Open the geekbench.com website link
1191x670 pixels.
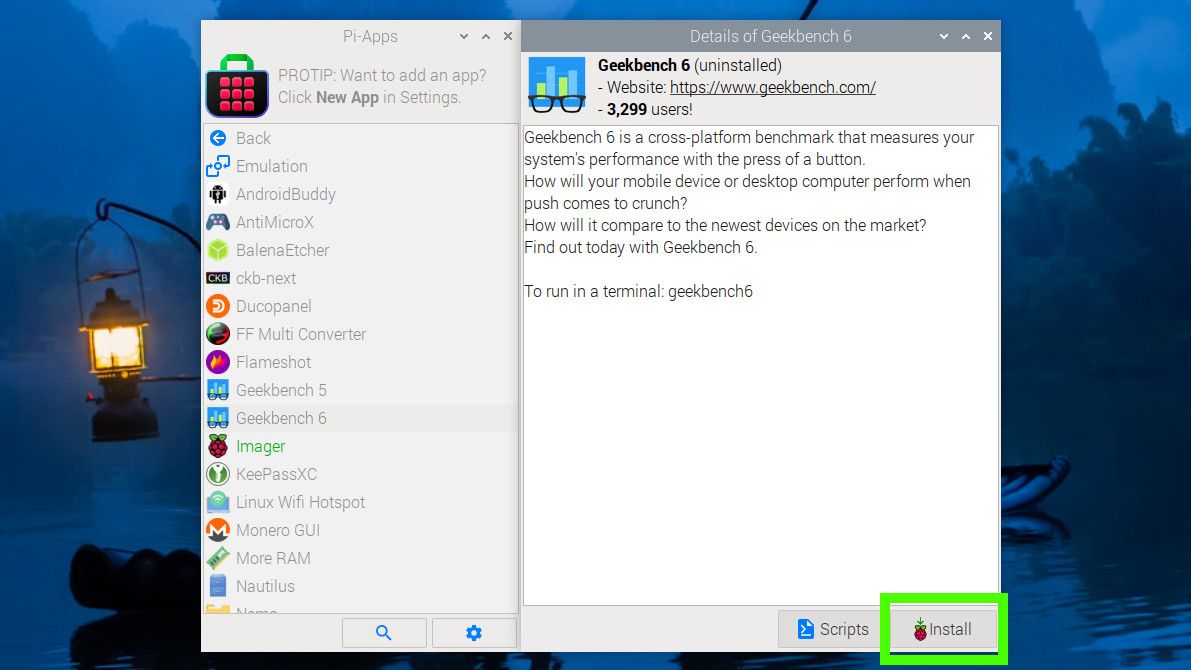pos(772,87)
